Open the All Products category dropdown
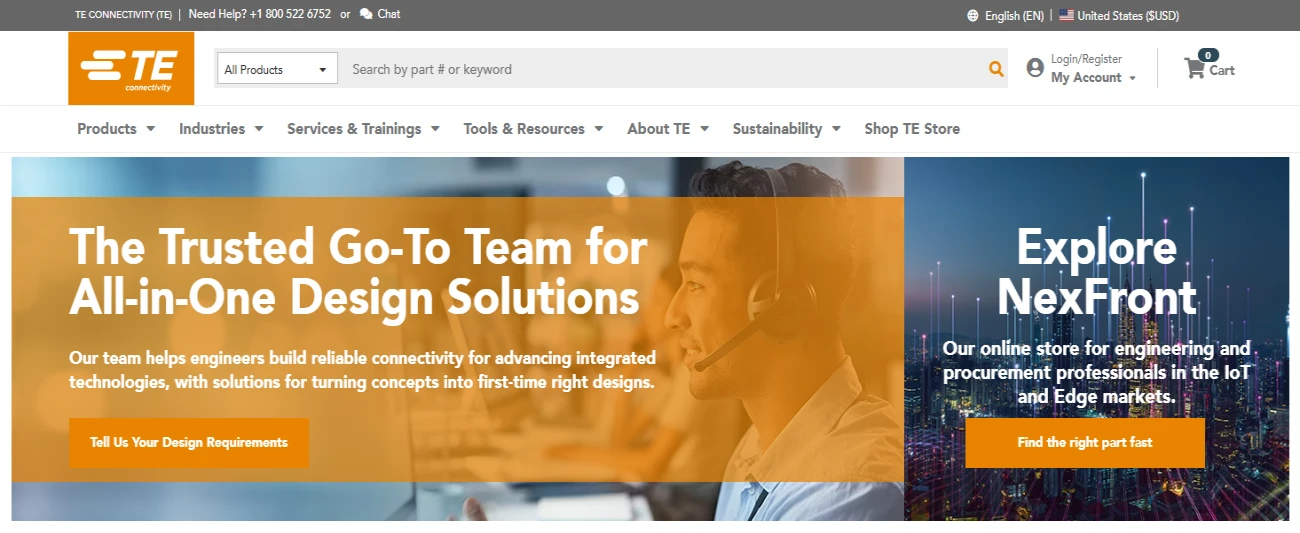The height and width of the screenshot is (533, 1300). [x=277, y=69]
